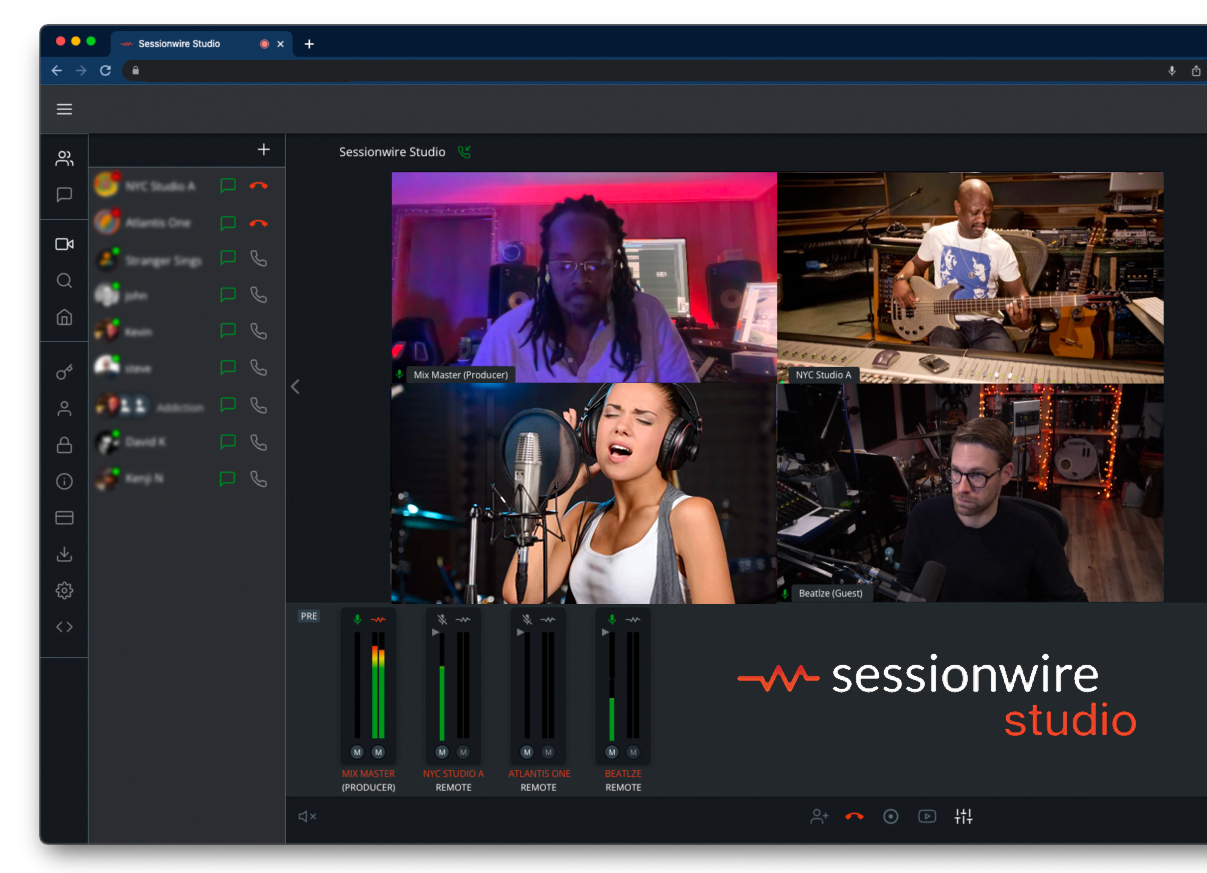Call john using the phone icon
The width and height of the screenshot is (1207, 873).
pyautogui.click(x=258, y=295)
